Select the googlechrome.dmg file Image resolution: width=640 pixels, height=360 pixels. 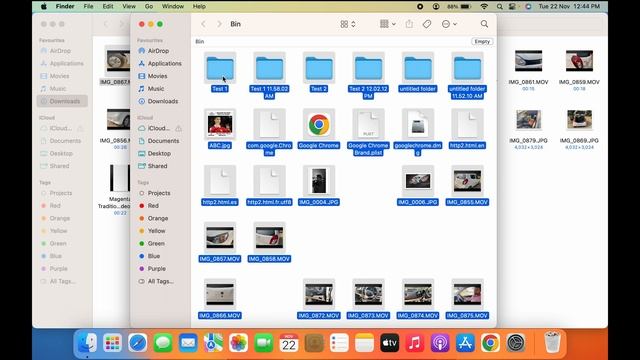click(418, 124)
